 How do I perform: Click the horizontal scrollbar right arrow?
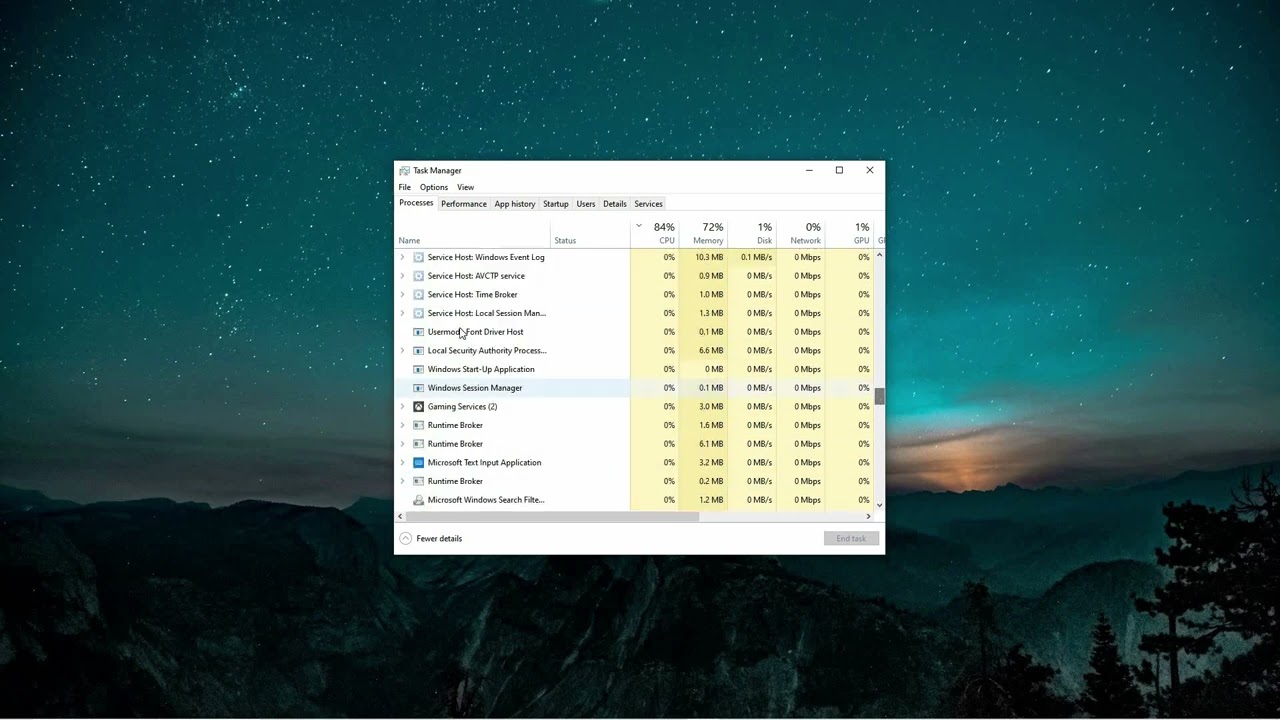coord(868,516)
